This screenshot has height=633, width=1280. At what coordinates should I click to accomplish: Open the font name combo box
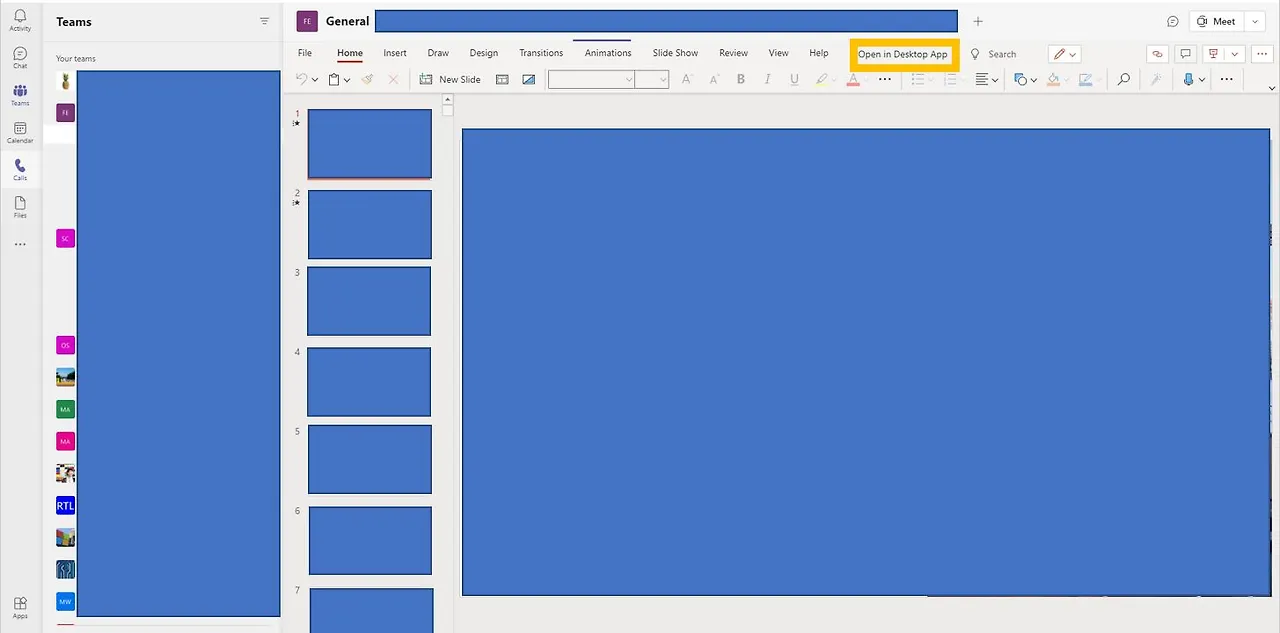pyautogui.click(x=592, y=79)
